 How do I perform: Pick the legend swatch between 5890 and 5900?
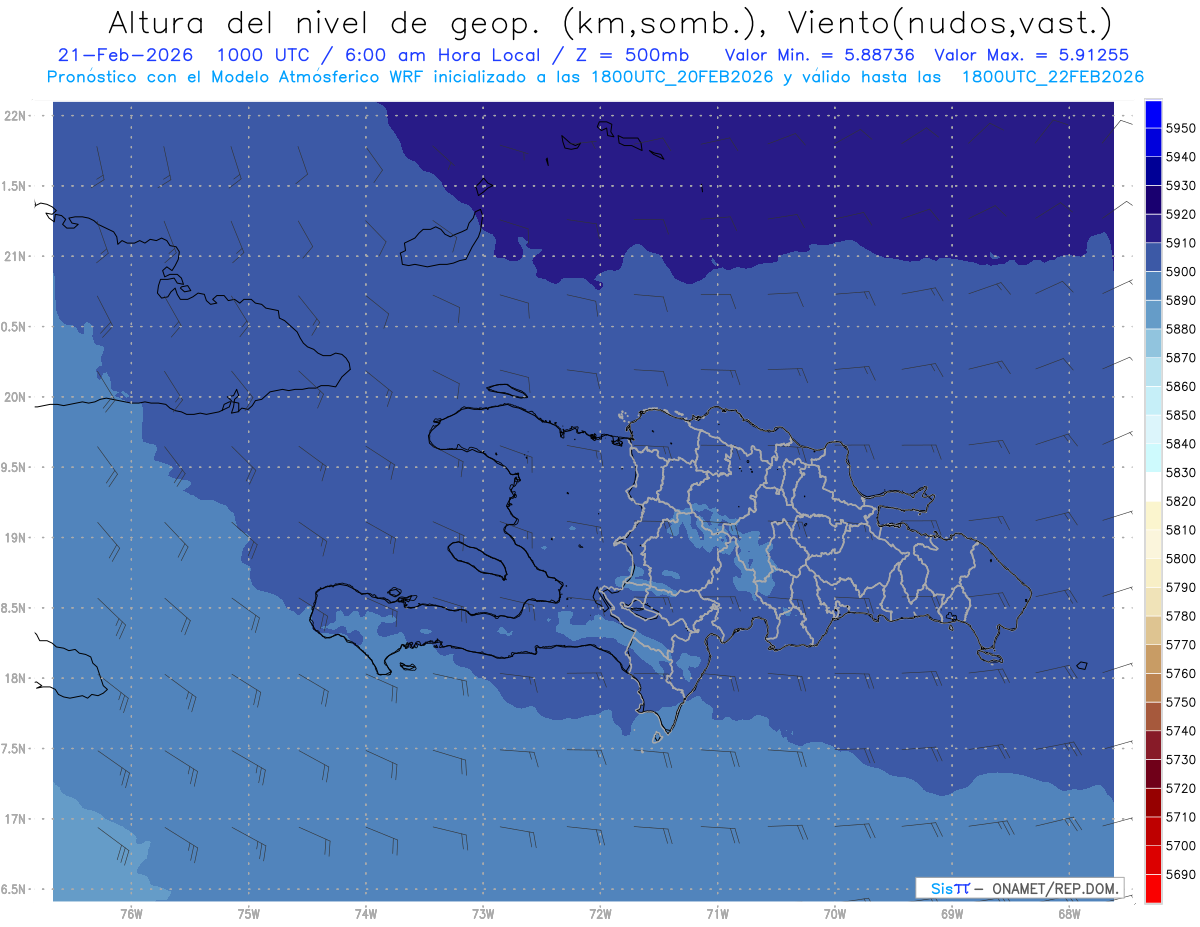[1153, 286]
